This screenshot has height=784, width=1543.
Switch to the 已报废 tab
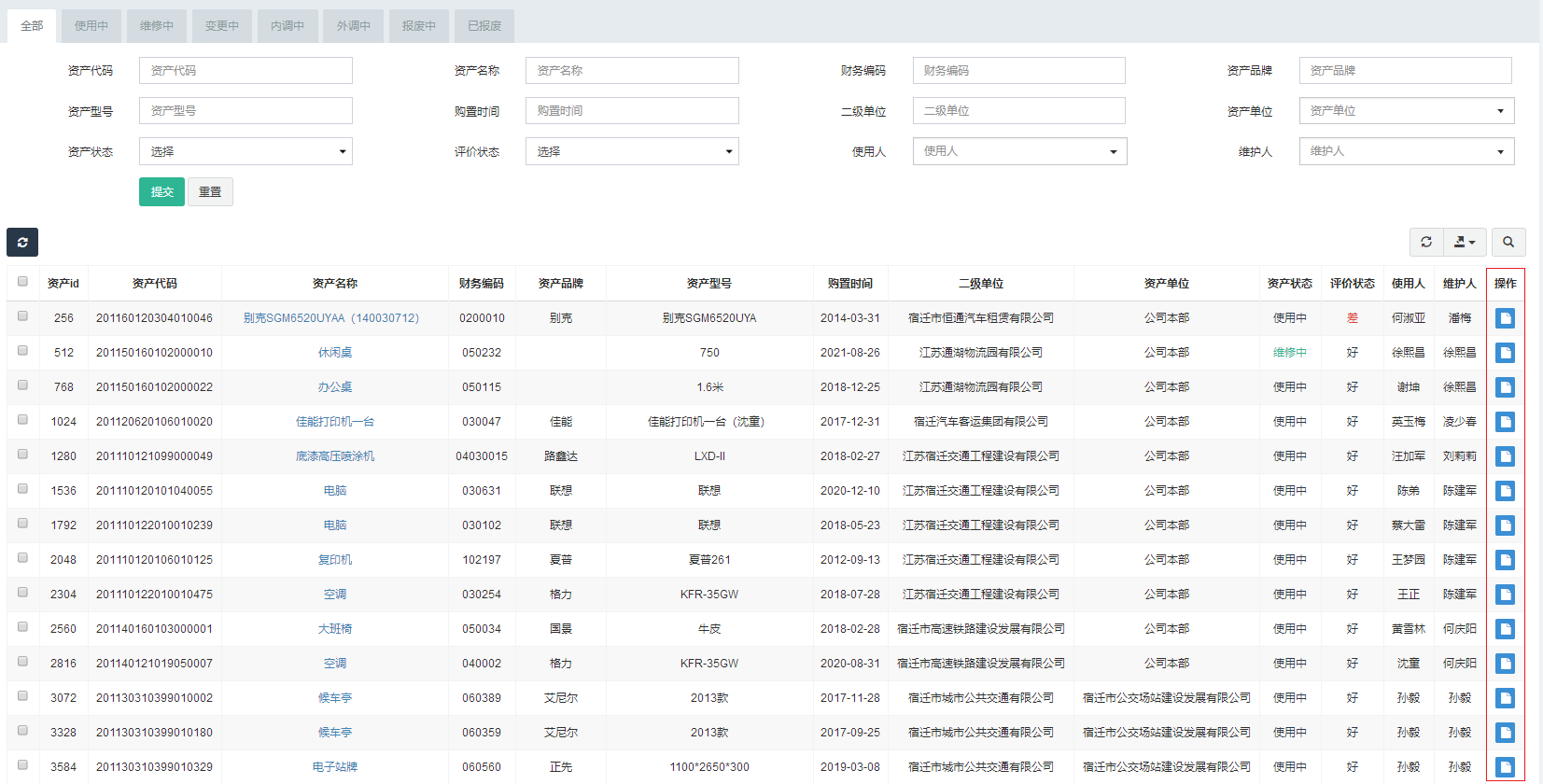484,26
